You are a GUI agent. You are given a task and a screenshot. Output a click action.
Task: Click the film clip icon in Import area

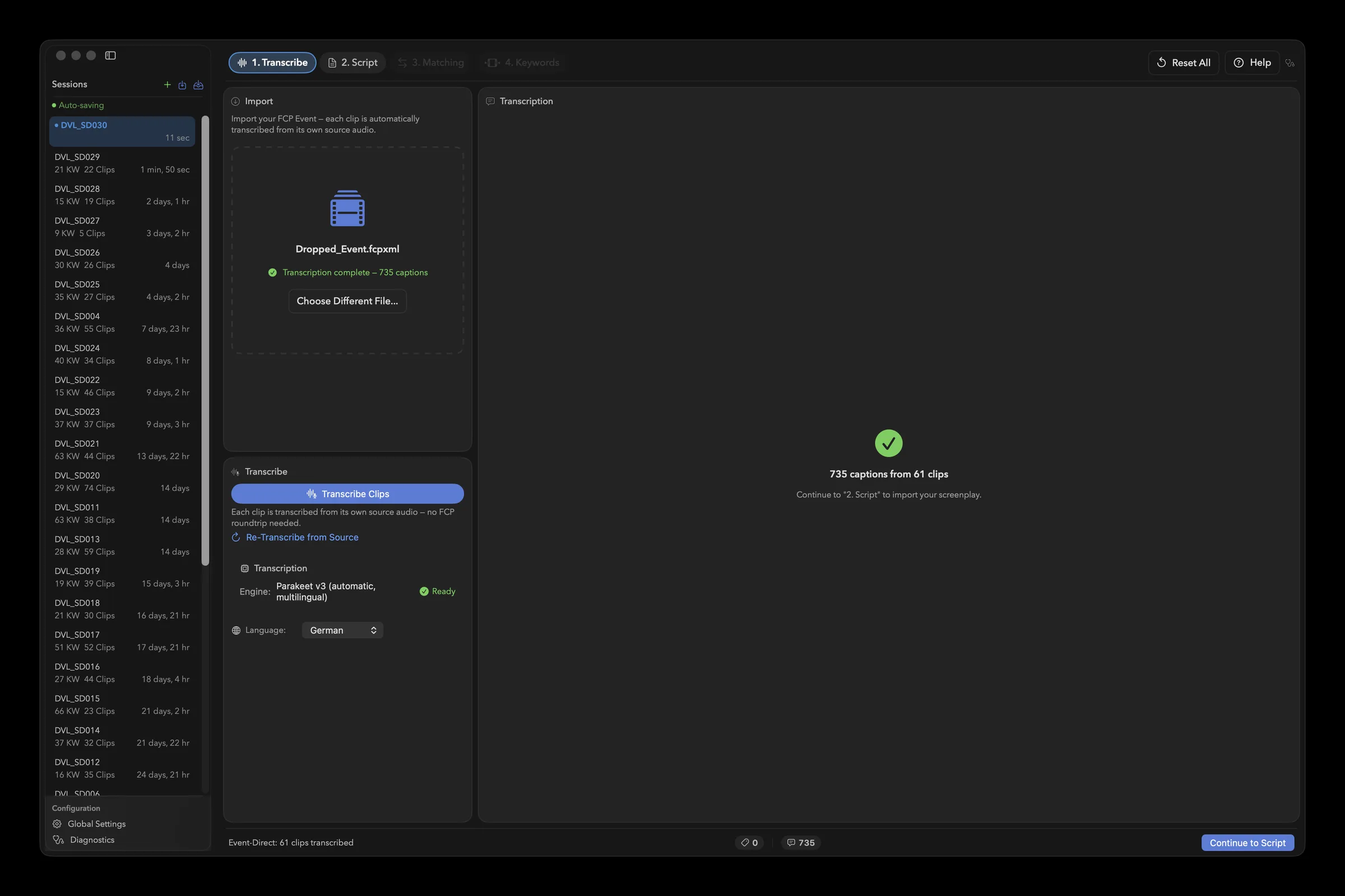coord(347,208)
